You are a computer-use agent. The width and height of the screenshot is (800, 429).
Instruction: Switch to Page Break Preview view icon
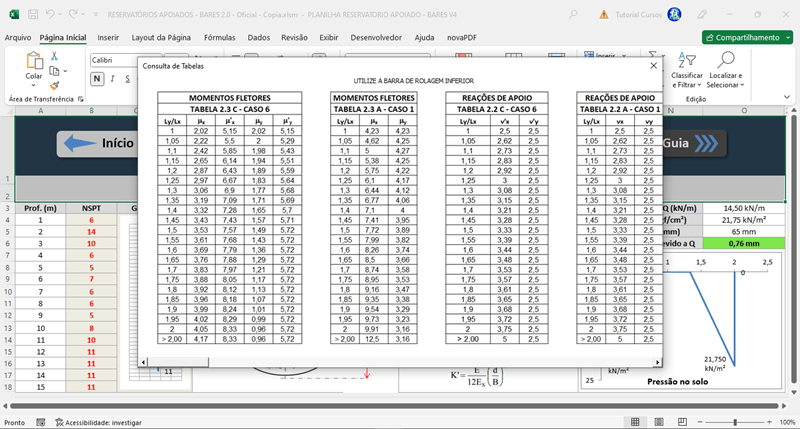click(682, 422)
